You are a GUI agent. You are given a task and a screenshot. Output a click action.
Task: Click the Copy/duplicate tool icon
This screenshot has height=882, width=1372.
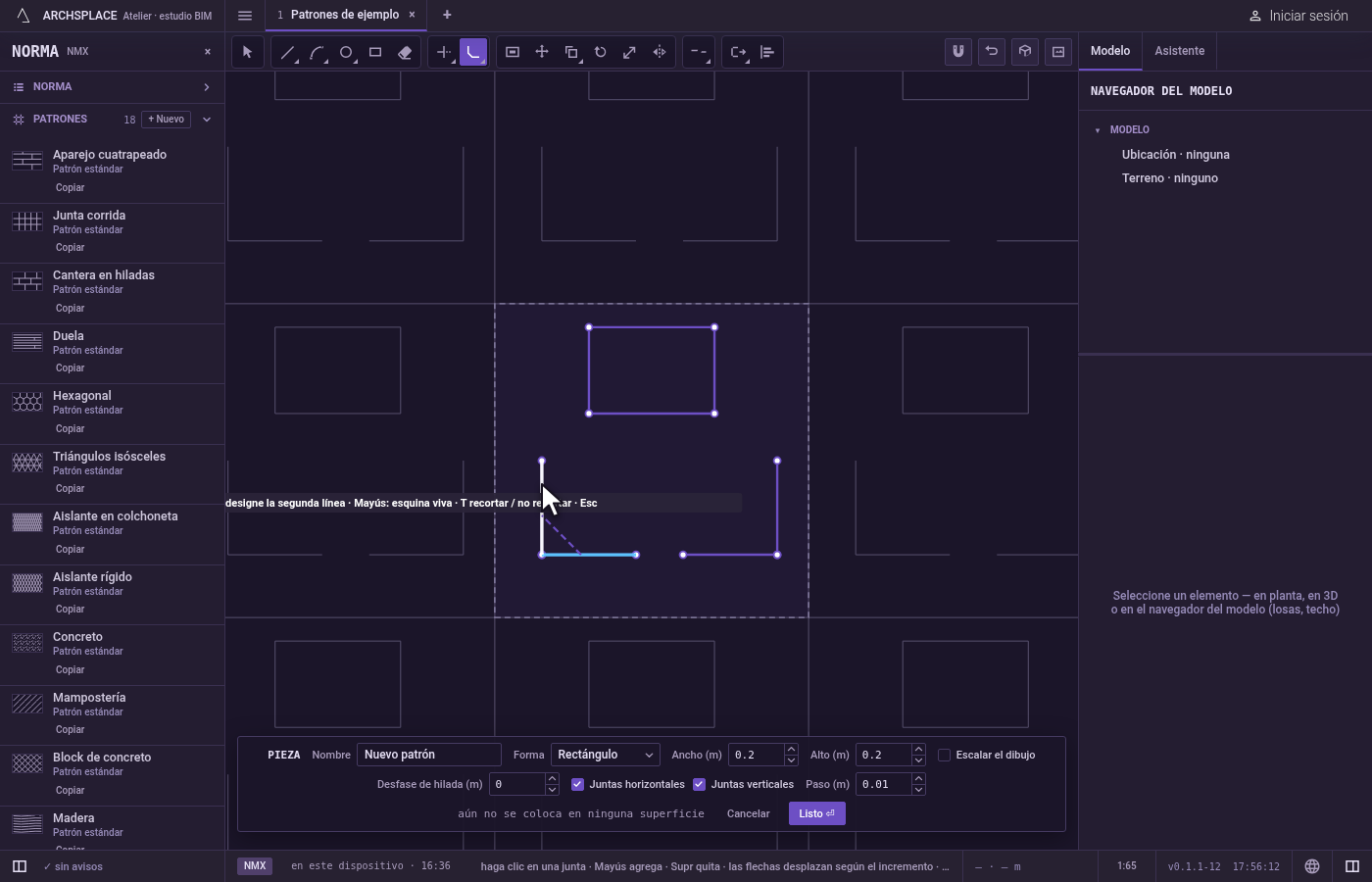[571, 52]
